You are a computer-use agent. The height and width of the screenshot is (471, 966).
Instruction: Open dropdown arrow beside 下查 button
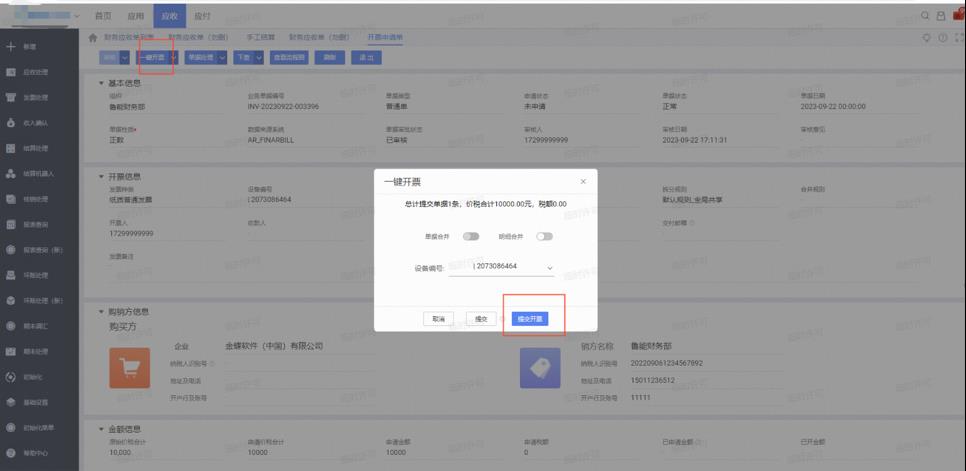click(x=259, y=57)
